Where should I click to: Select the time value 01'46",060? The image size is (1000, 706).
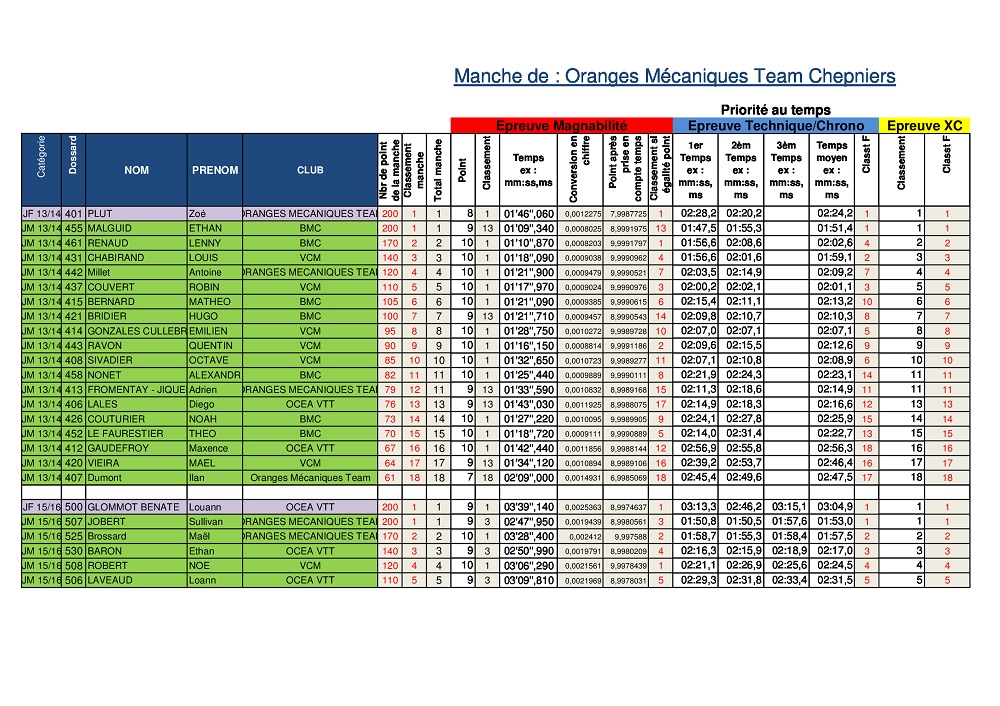tap(529, 214)
